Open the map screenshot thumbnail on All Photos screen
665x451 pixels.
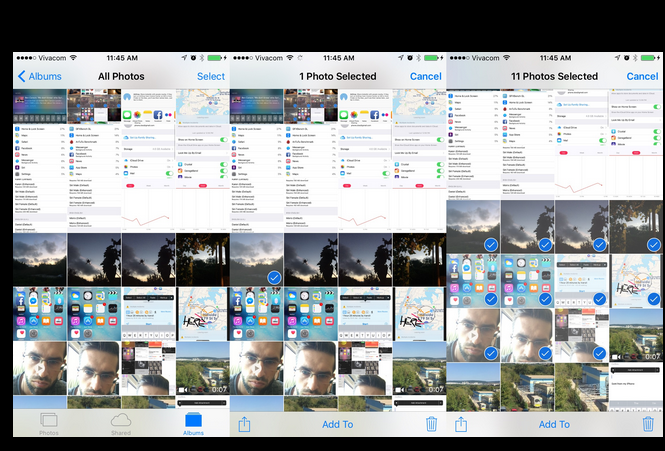pyautogui.click(x=203, y=314)
